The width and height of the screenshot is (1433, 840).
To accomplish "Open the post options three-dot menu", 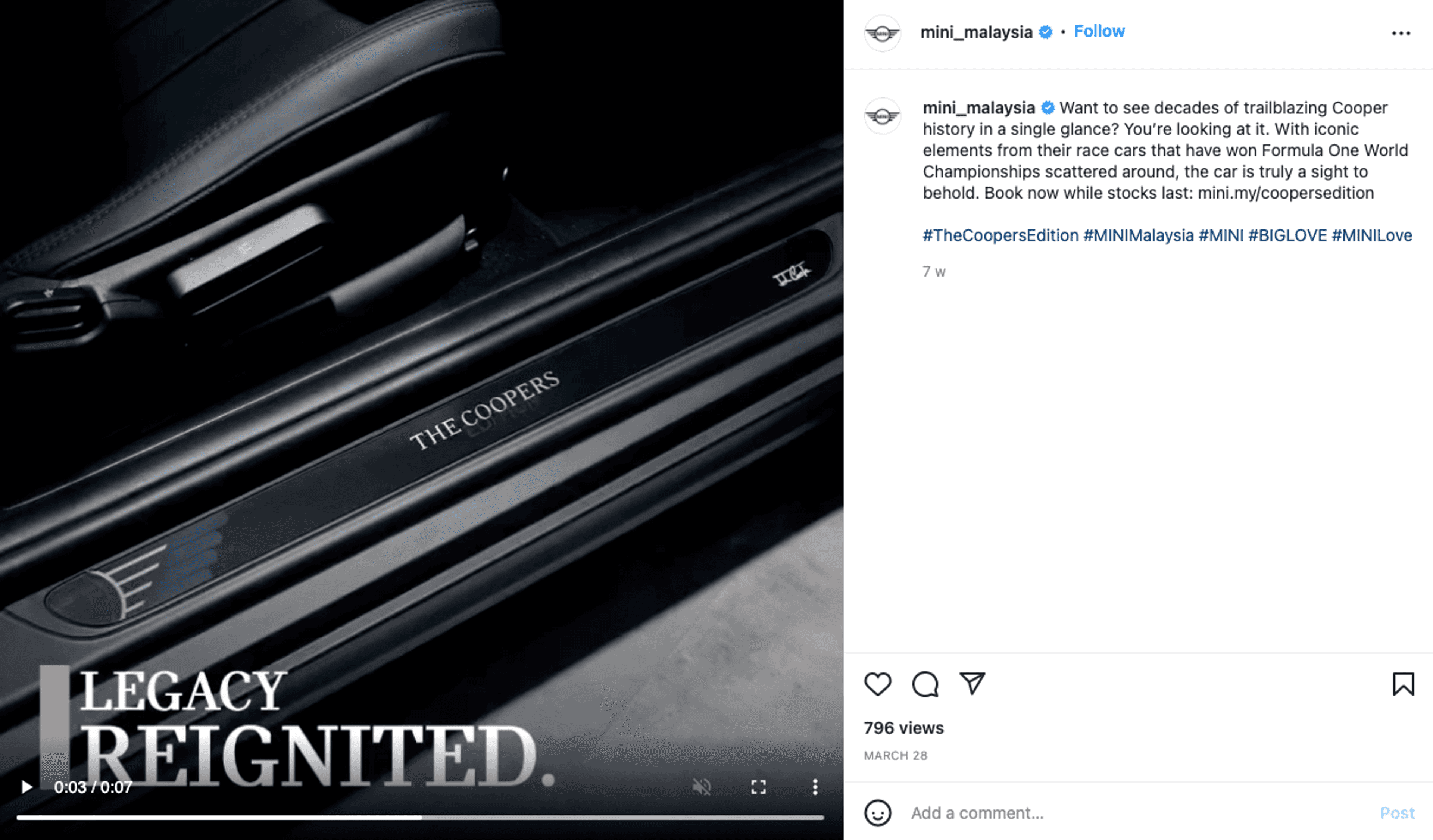I will (1401, 34).
